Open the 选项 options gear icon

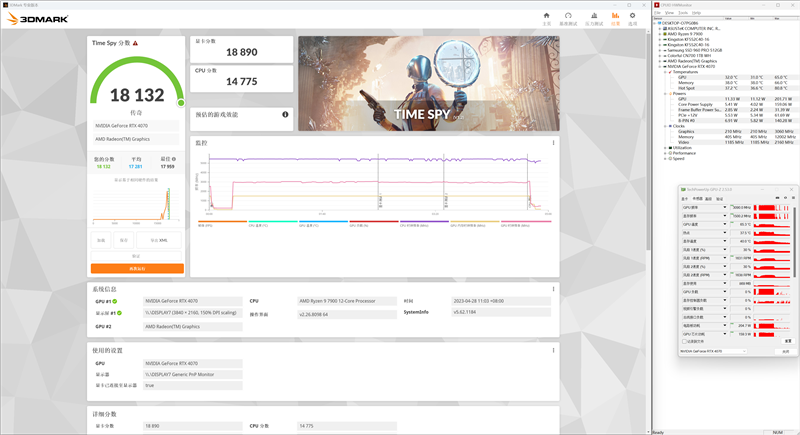pos(632,16)
